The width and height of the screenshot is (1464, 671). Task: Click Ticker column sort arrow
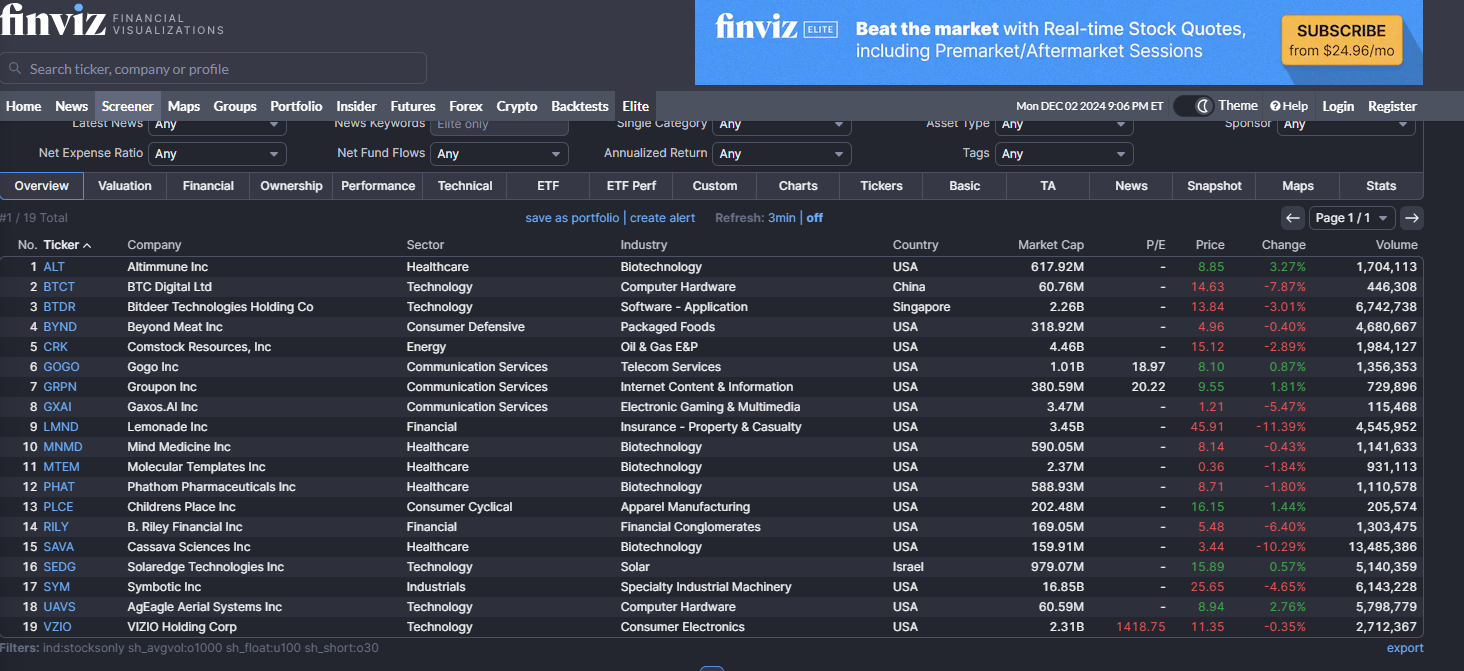click(87, 245)
